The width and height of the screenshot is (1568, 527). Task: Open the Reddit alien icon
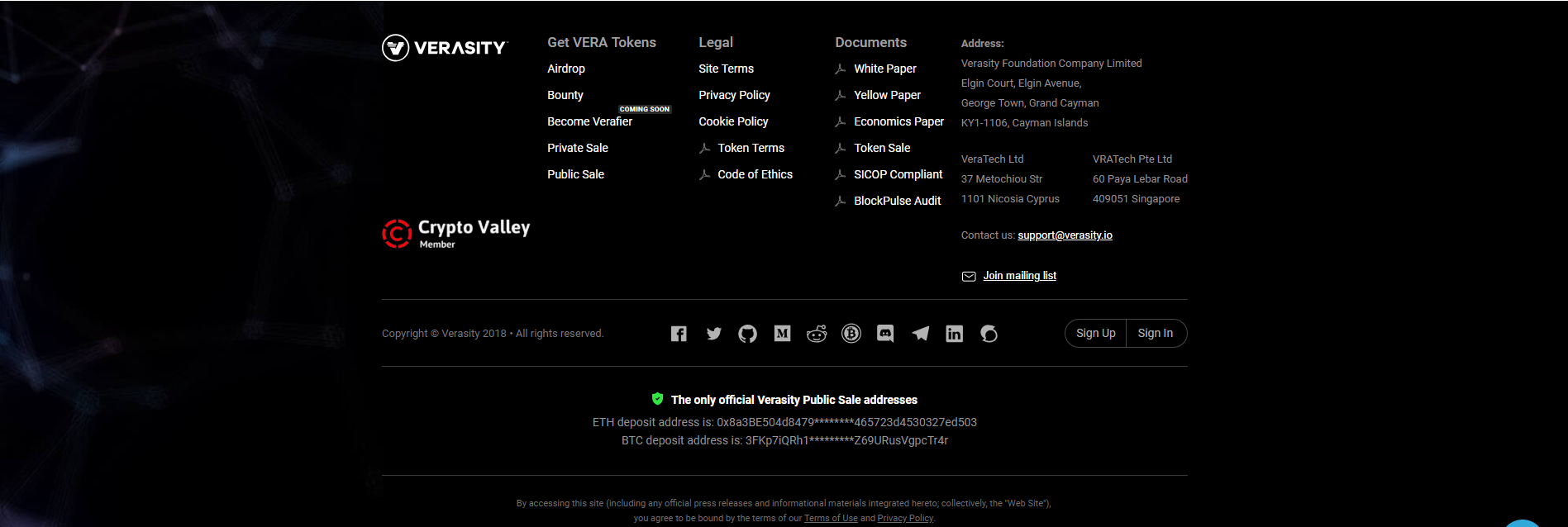(x=817, y=334)
